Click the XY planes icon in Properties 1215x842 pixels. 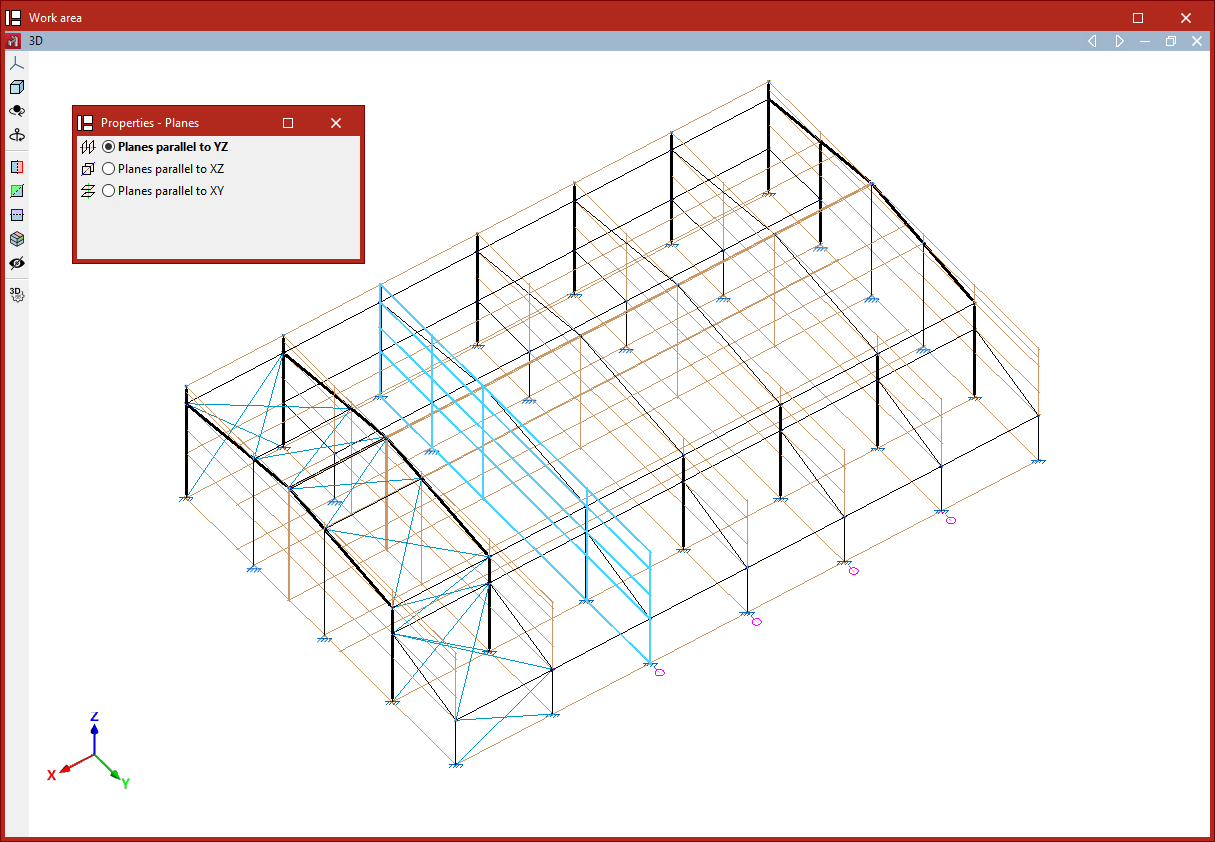point(87,191)
